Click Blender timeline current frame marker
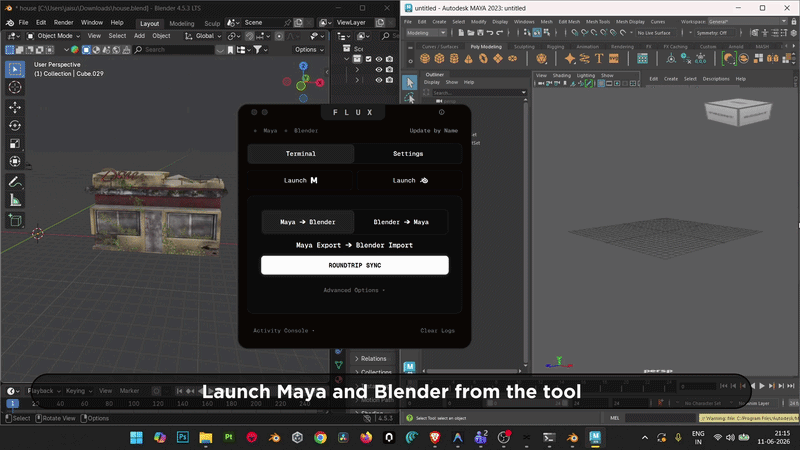 click(12, 404)
